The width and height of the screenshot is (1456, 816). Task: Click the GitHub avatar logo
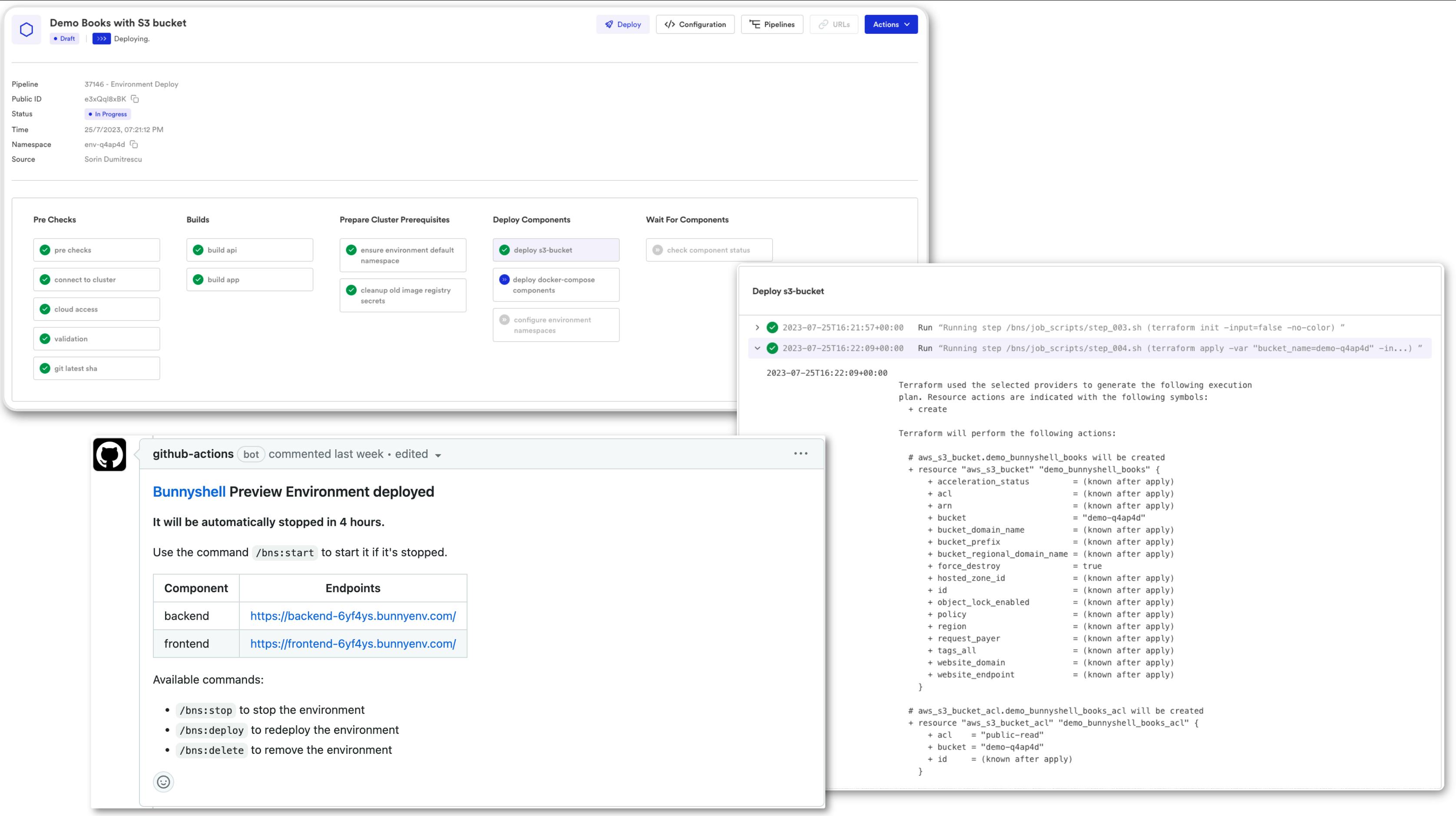(109, 454)
